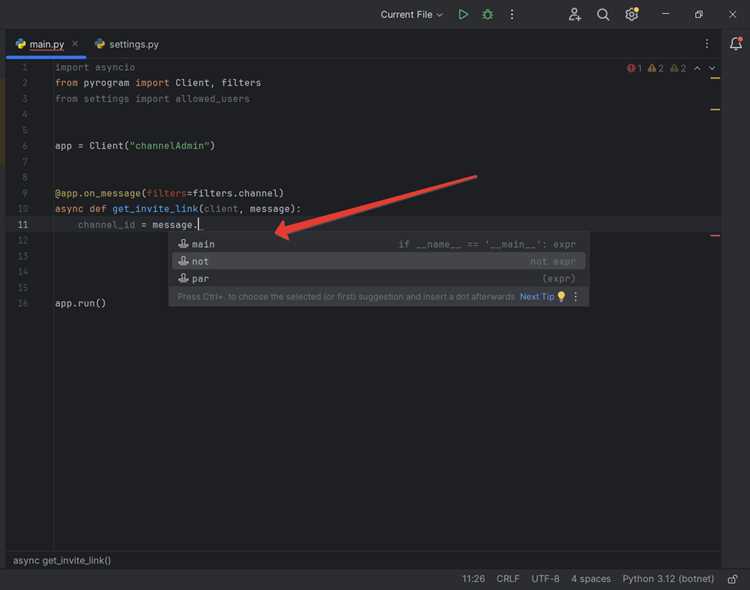Click line number 11 in the gutter
The width and height of the screenshot is (750, 590).
click(23, 225)
